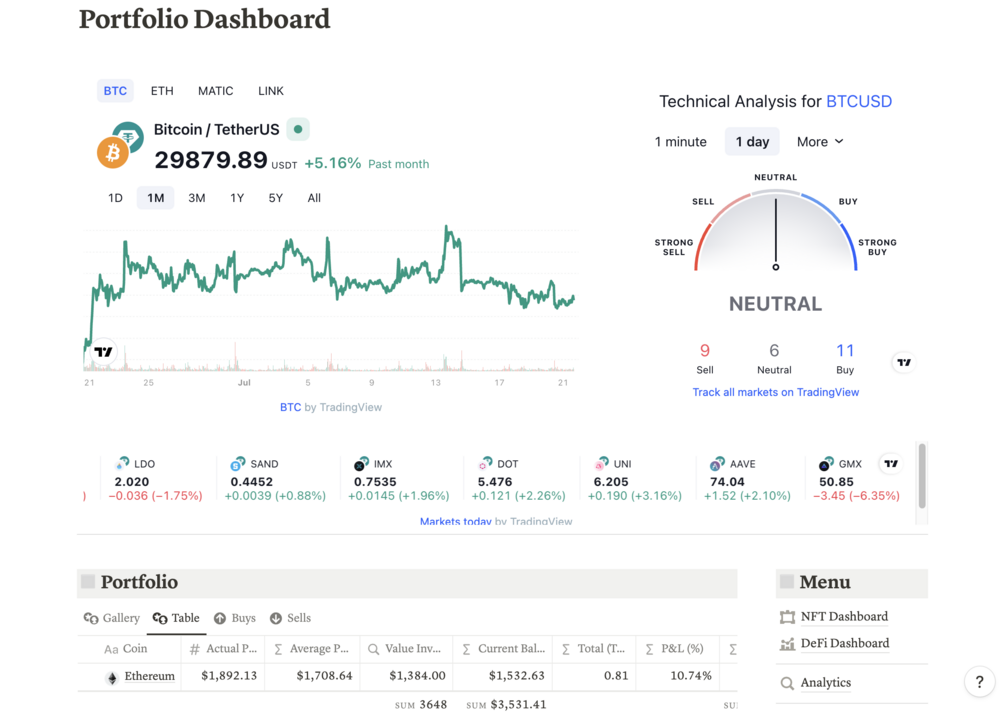Click the ticker strip vertical scrollbar
The image size is (1005, 715).
pos(922,475)
